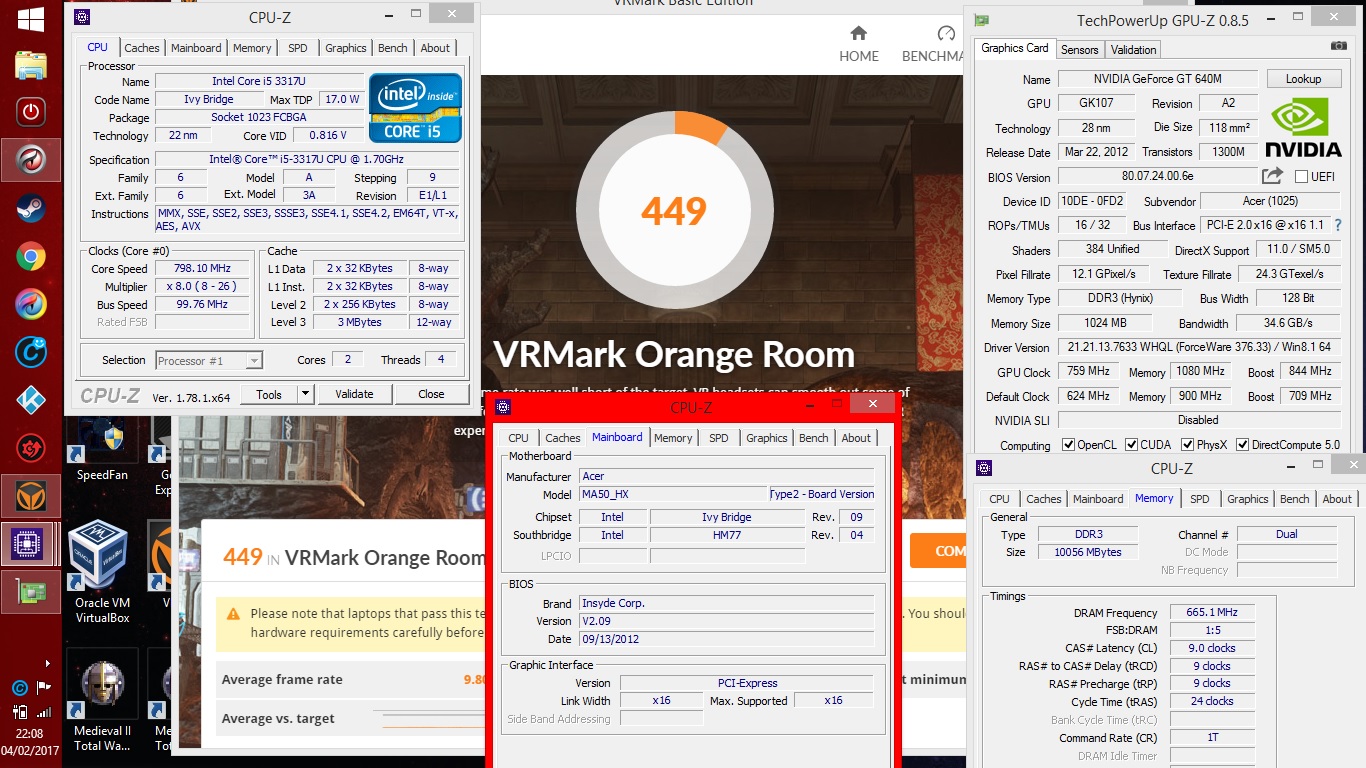Viewport: 1366px width, 768px height.
Task: Open Memory tab in red CPU-Z window
Action: [x=673, y=438]
